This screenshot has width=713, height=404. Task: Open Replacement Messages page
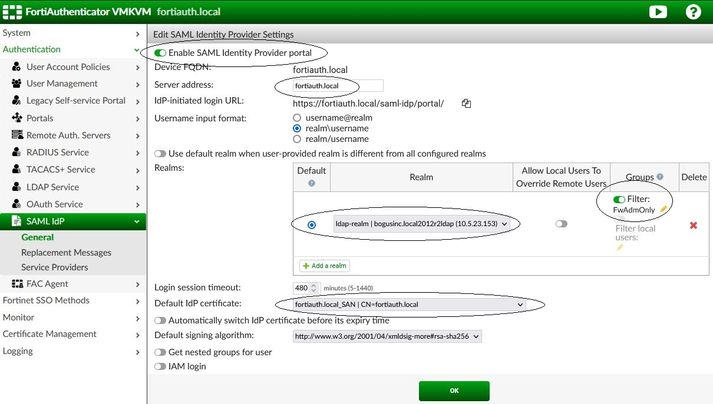pyautogui.click(x=66, y=252)
